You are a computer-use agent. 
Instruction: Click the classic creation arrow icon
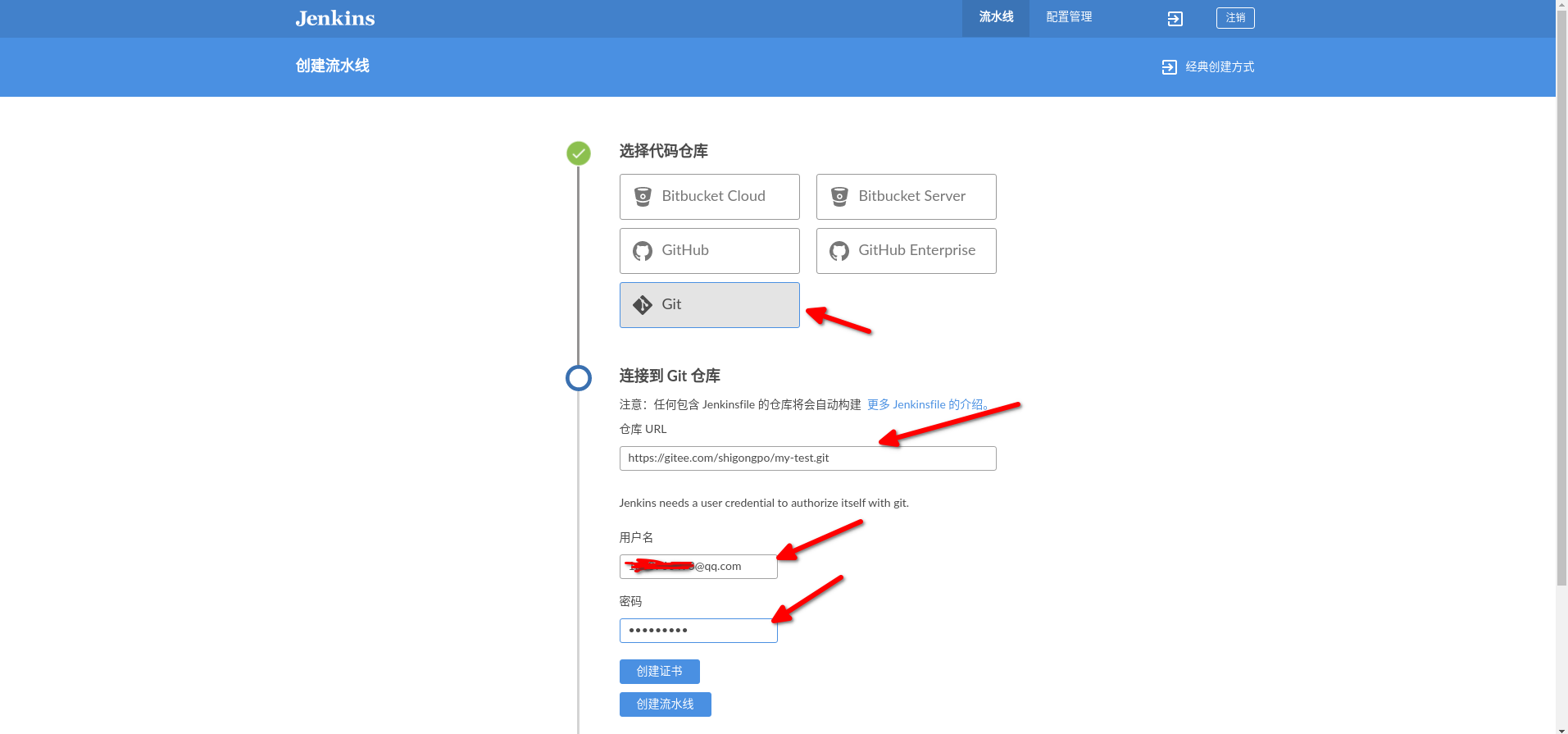point(1169,67)
